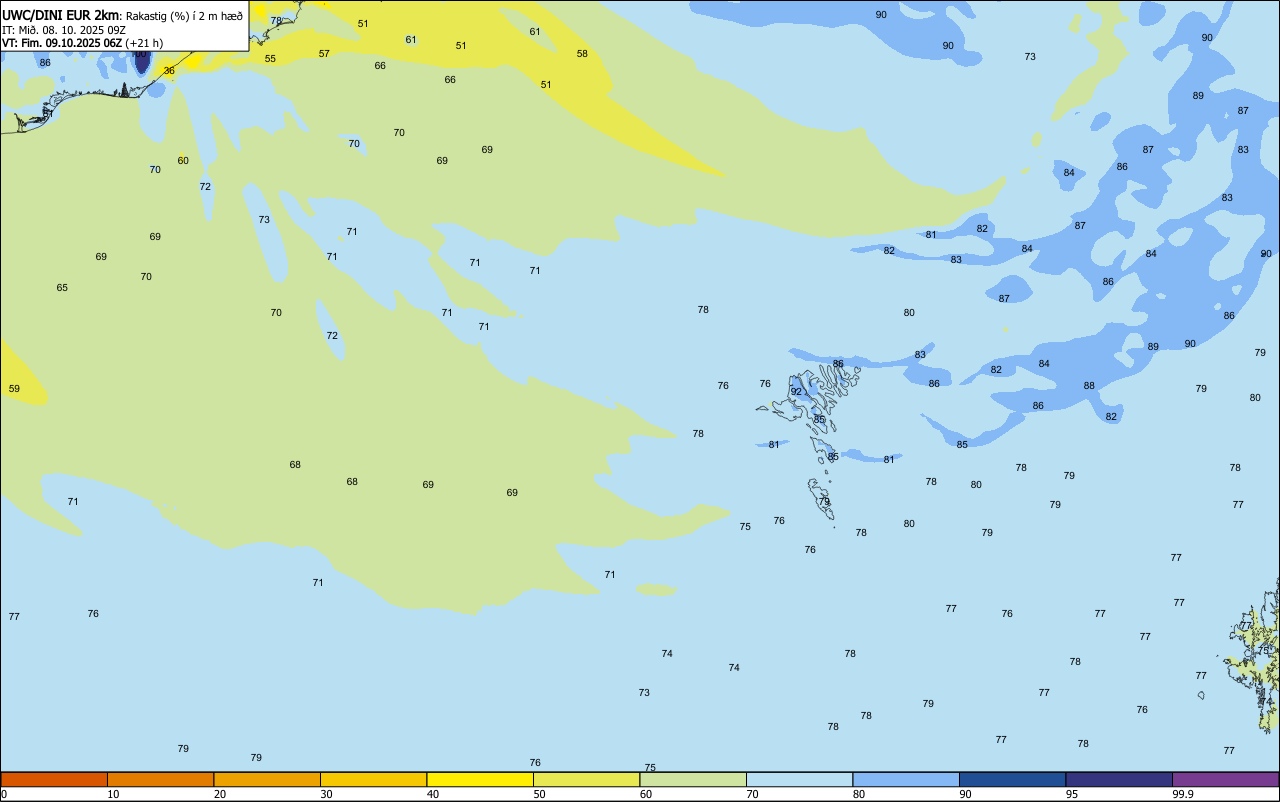This screenshot has height=802, width=1280.
Task: Pick the 40–50 bright yellow legend swatch
Action: (x=480, y=779)
